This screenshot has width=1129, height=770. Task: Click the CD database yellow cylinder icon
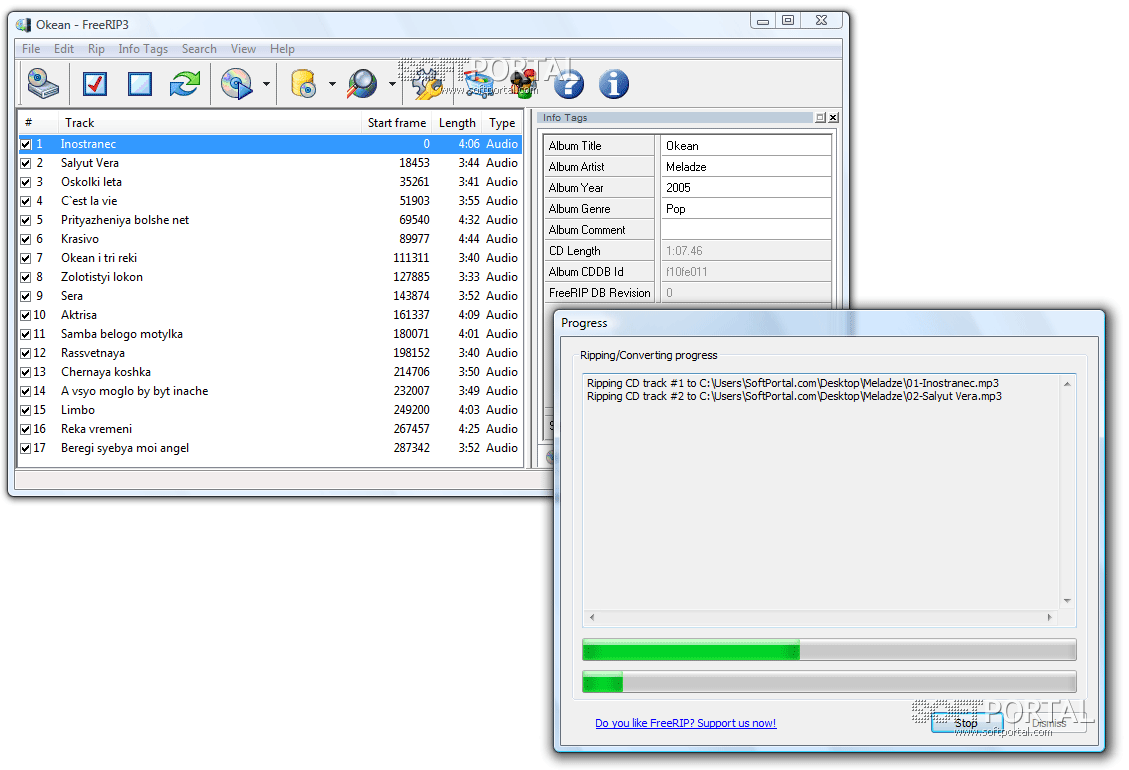(x=304, y=84)
